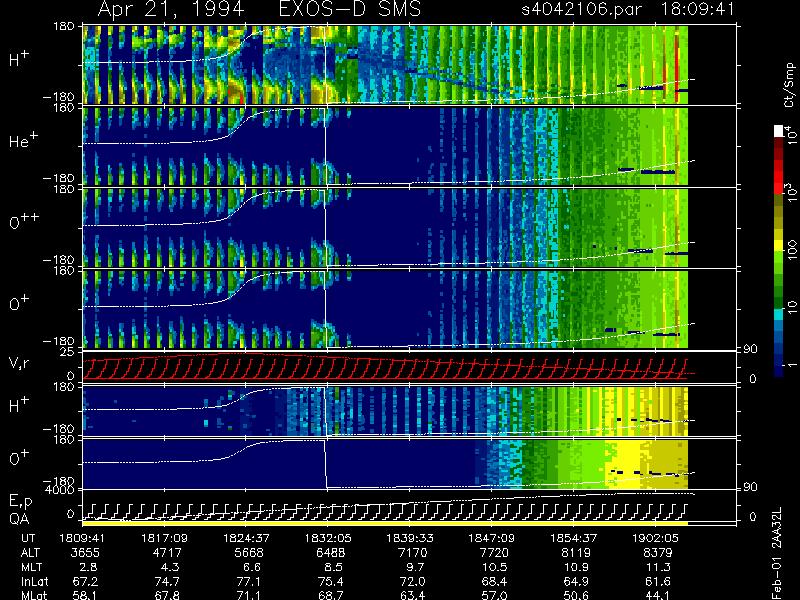Click InLat value '64.9'
The width and height of the screenshot is (800, 600).
tap(576, 581)
